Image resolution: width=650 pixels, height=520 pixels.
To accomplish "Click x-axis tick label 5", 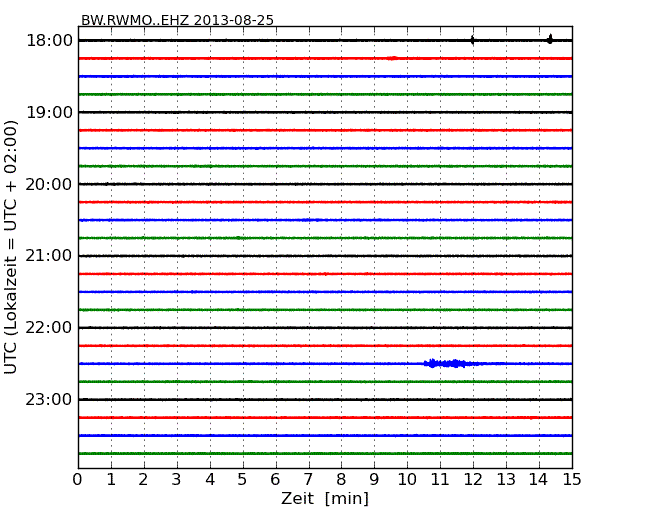I will click(243, 480).
